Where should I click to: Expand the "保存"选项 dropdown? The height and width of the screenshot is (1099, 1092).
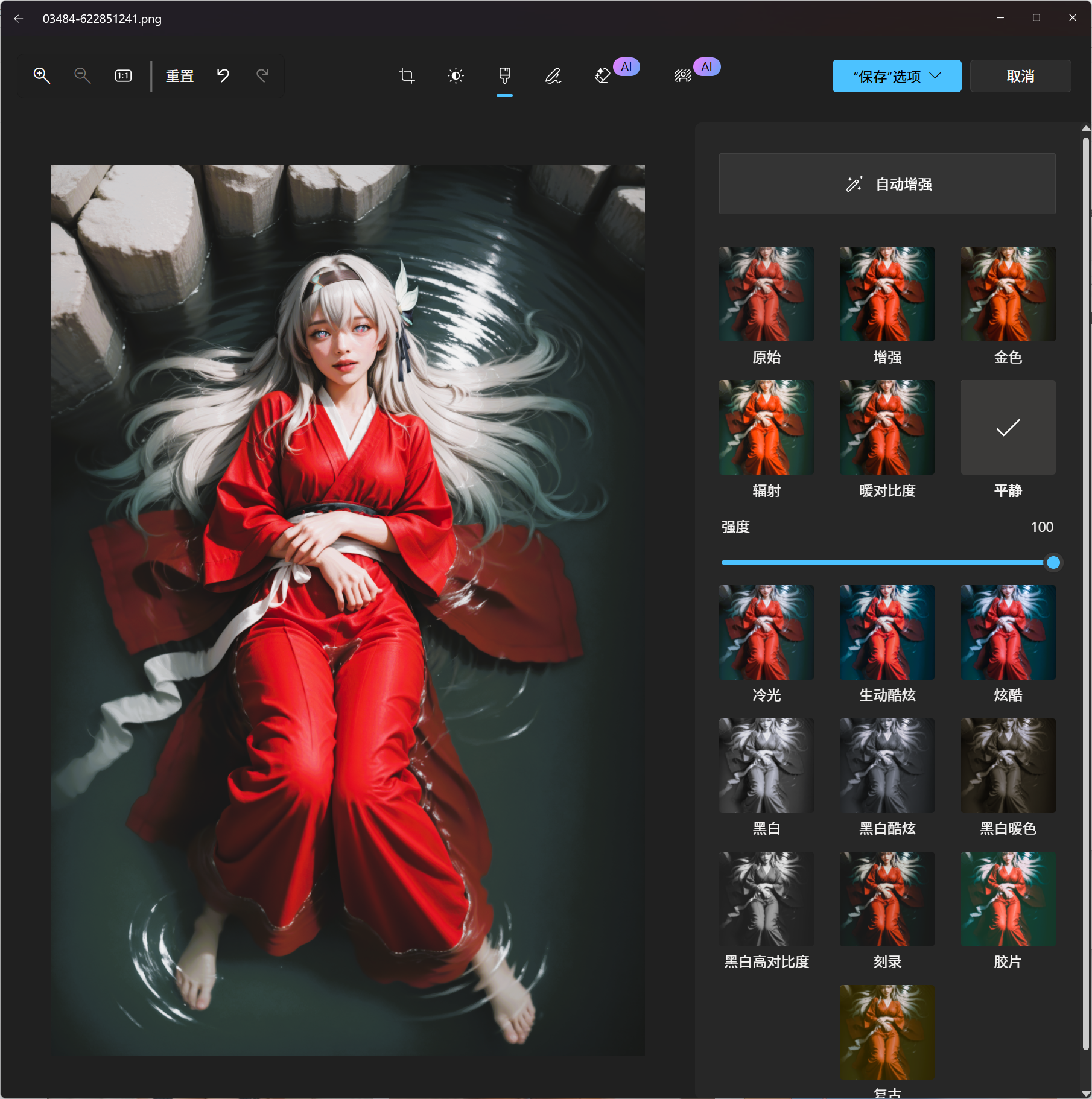tap(897, 76)
